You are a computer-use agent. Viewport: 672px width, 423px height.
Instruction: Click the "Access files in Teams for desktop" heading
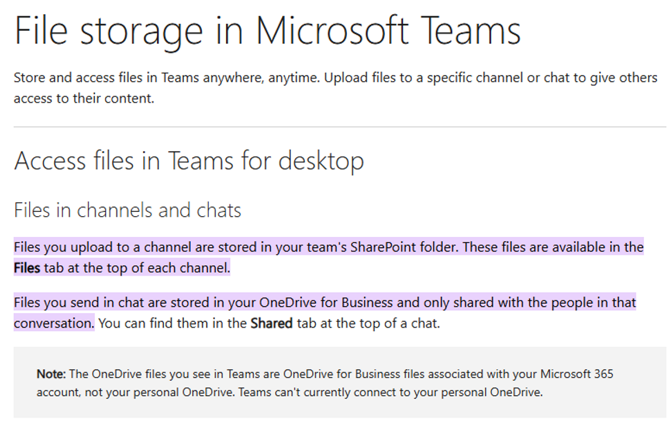189,160
